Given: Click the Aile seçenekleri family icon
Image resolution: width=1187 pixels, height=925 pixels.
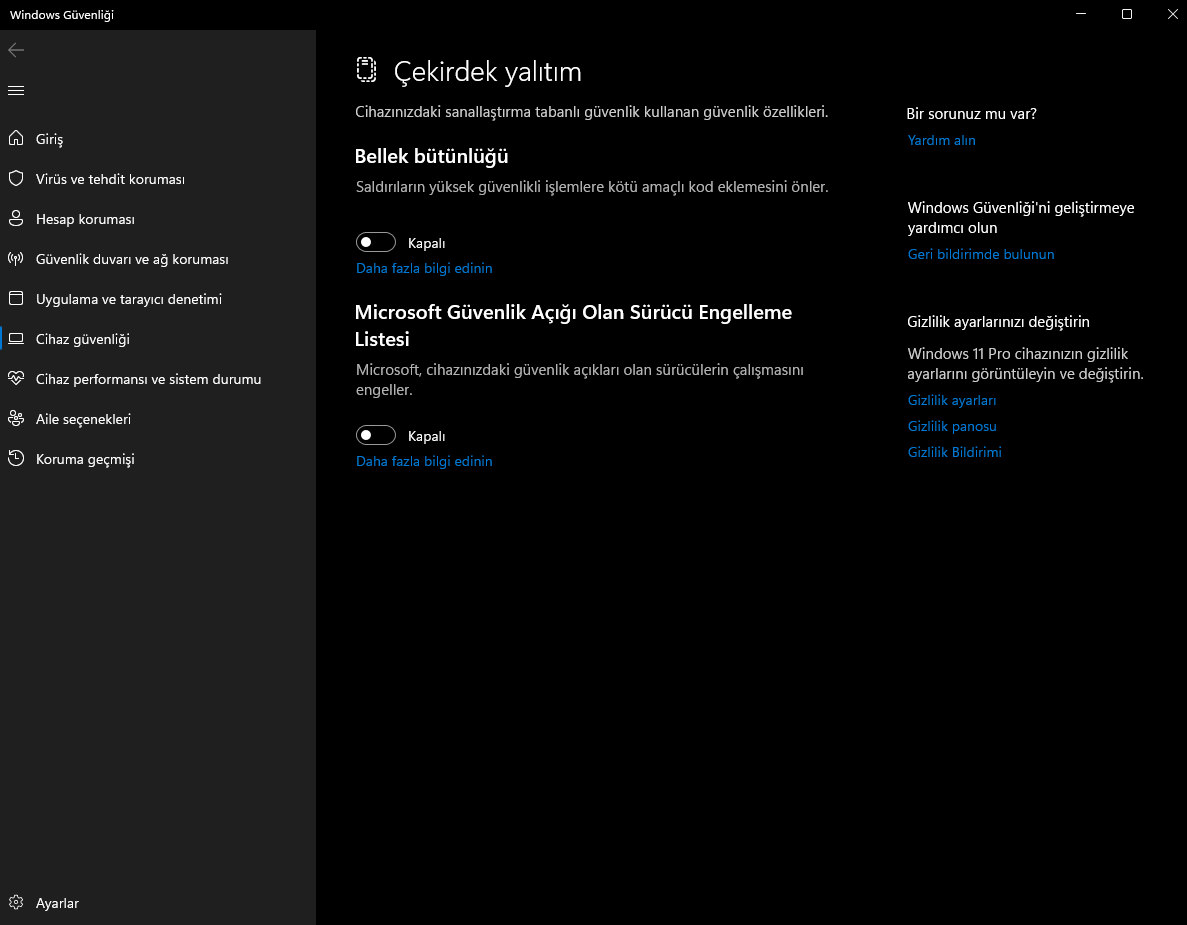Looking at the screenshot, I should 16,419.
